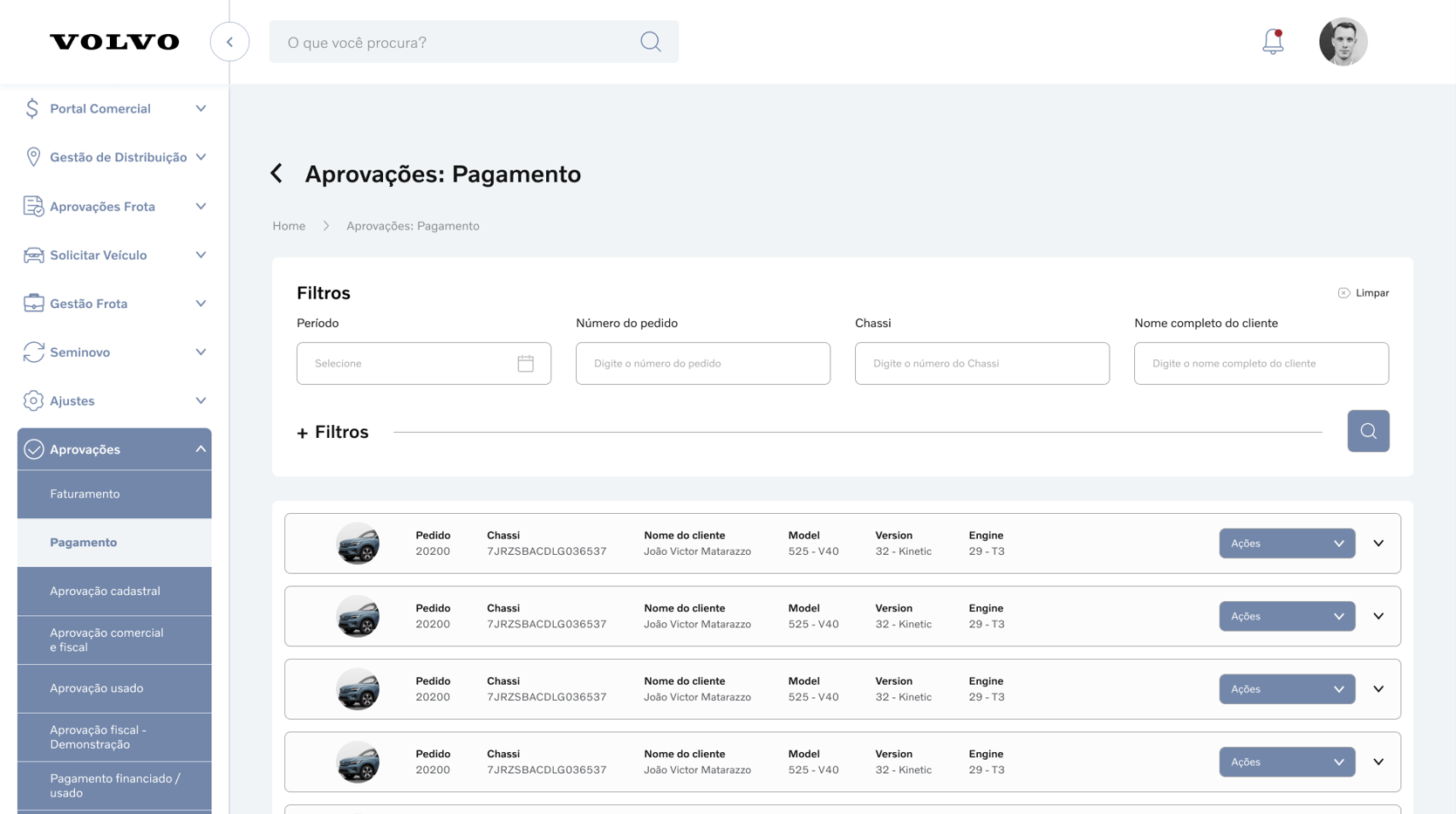Open calendar picker in Período field
The width and height of the screenshot is (1456, 814).
pos(525,364)
